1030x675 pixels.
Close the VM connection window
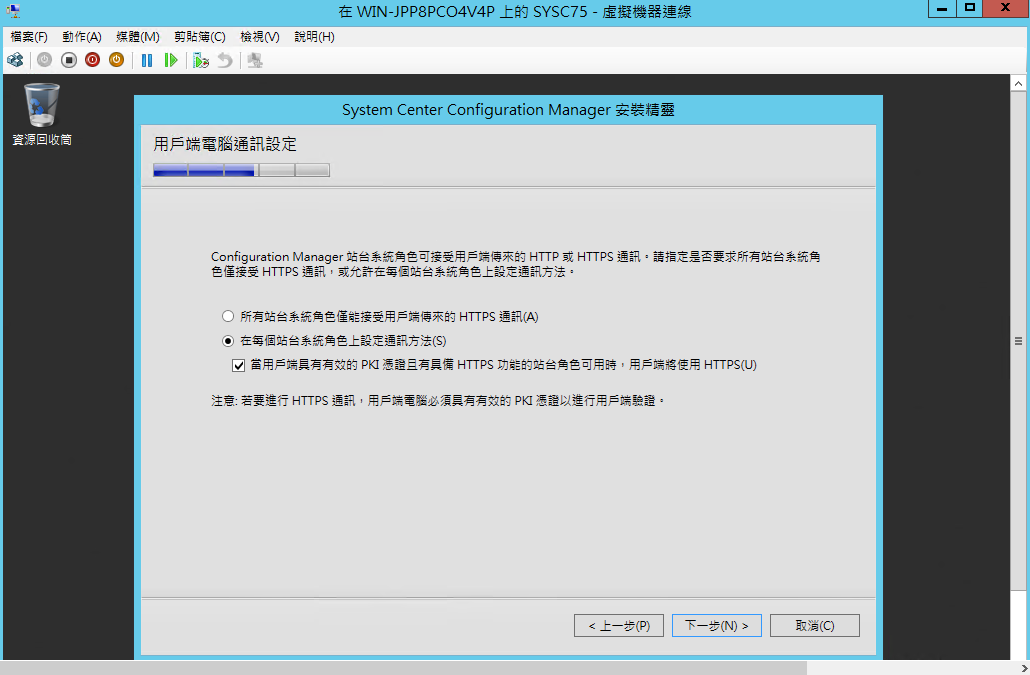[1006, 9]
